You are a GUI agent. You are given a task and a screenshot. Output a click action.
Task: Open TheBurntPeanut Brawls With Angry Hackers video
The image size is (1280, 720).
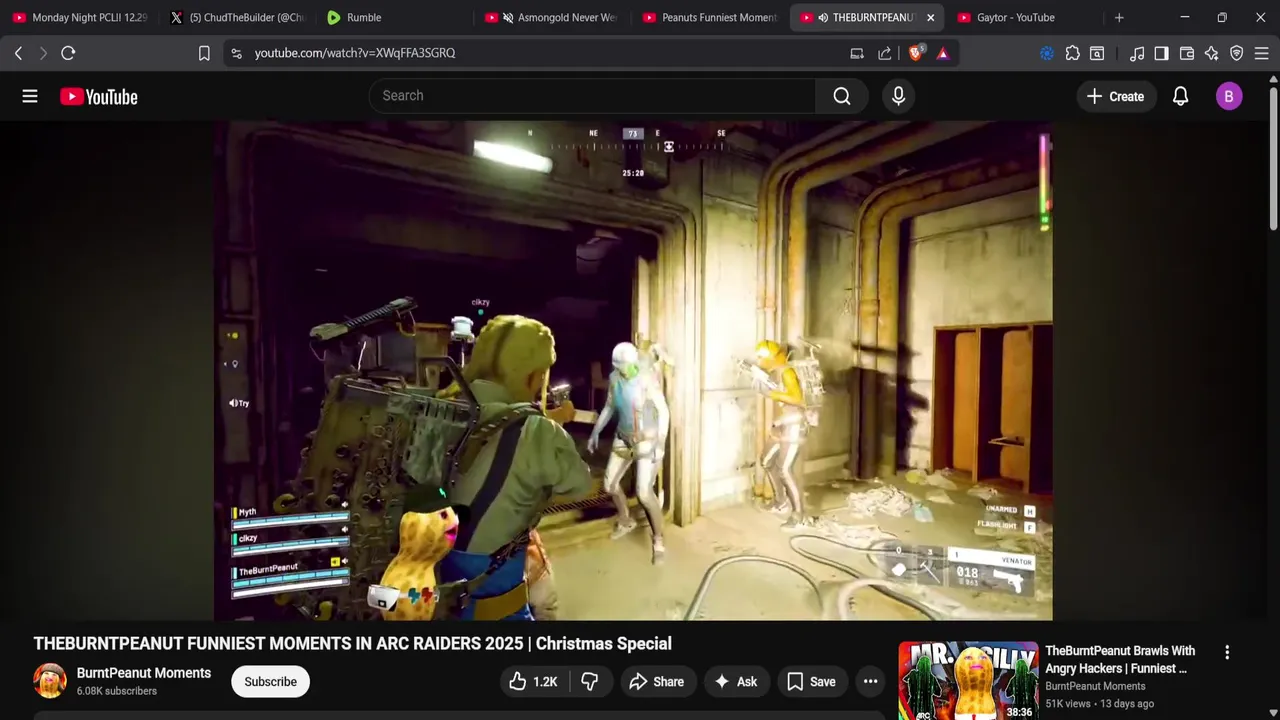[x=1120, y=659]
